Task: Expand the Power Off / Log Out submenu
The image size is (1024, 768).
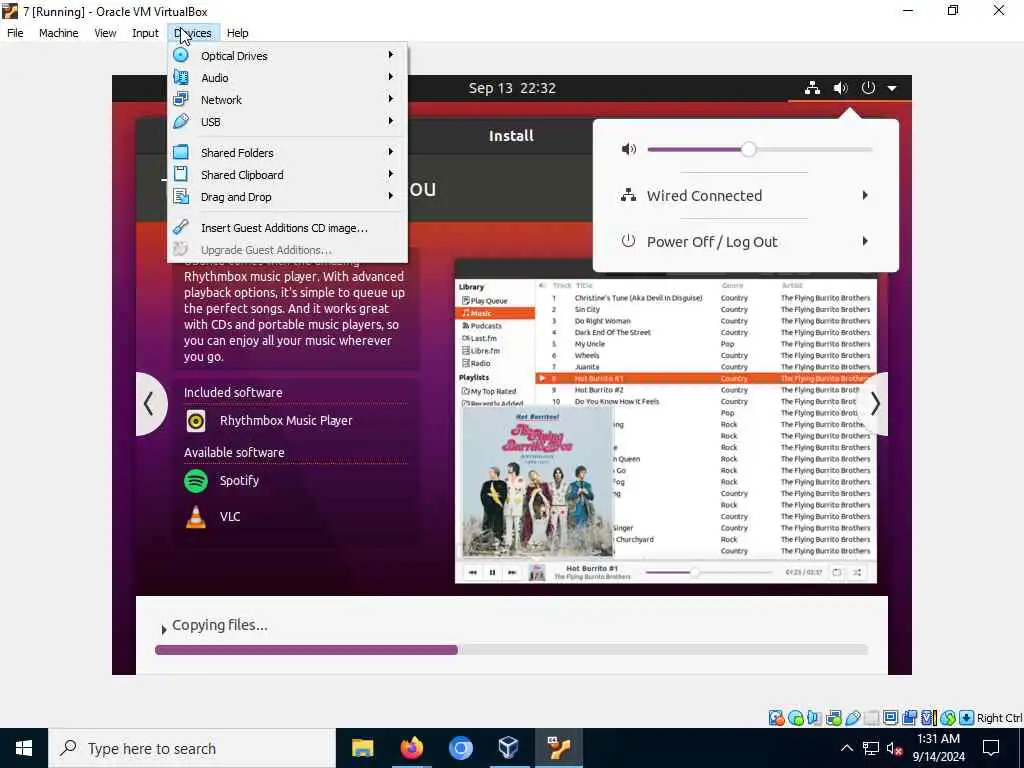Action: pyautogui.click(x=745, y=242)
